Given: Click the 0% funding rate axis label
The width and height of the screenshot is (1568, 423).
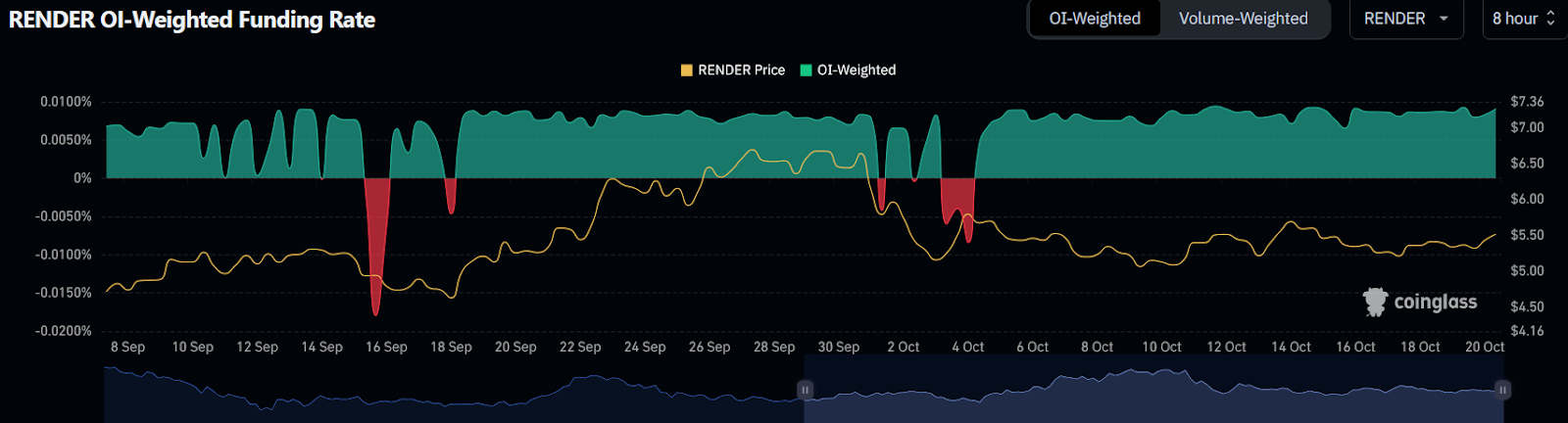Looking at the screenshot, I should [x=82, y=178].
